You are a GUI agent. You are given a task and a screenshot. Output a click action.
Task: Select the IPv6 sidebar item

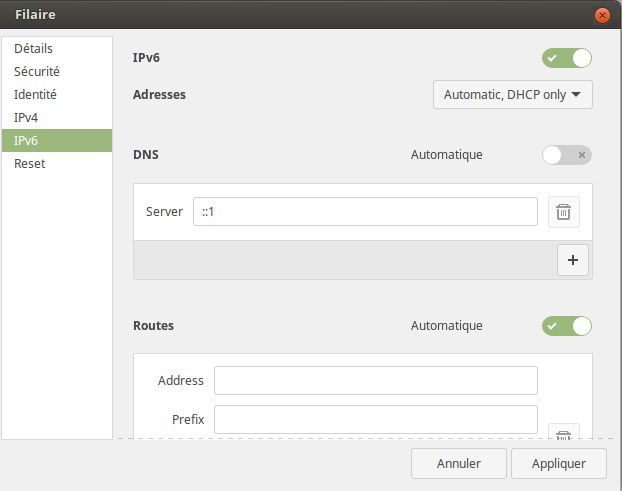57,141
